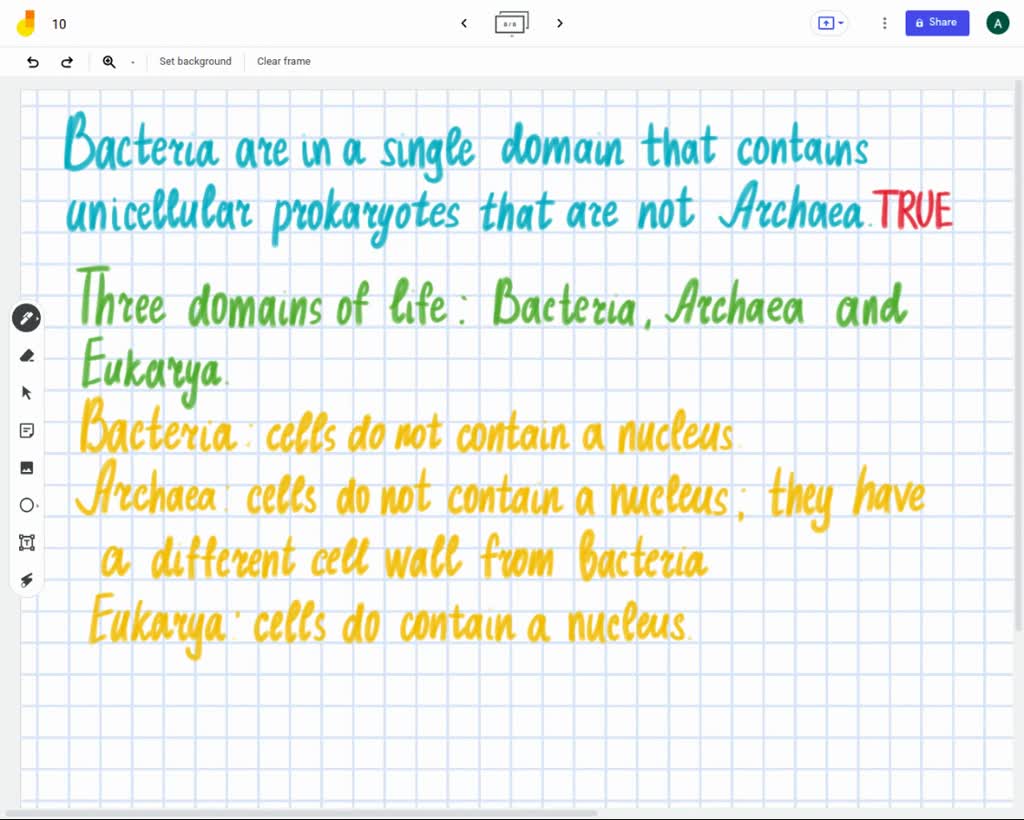Viewport: 1024px width, 820px height.
Task: Open the zoom level dropdown
Action: click(133, 62)
